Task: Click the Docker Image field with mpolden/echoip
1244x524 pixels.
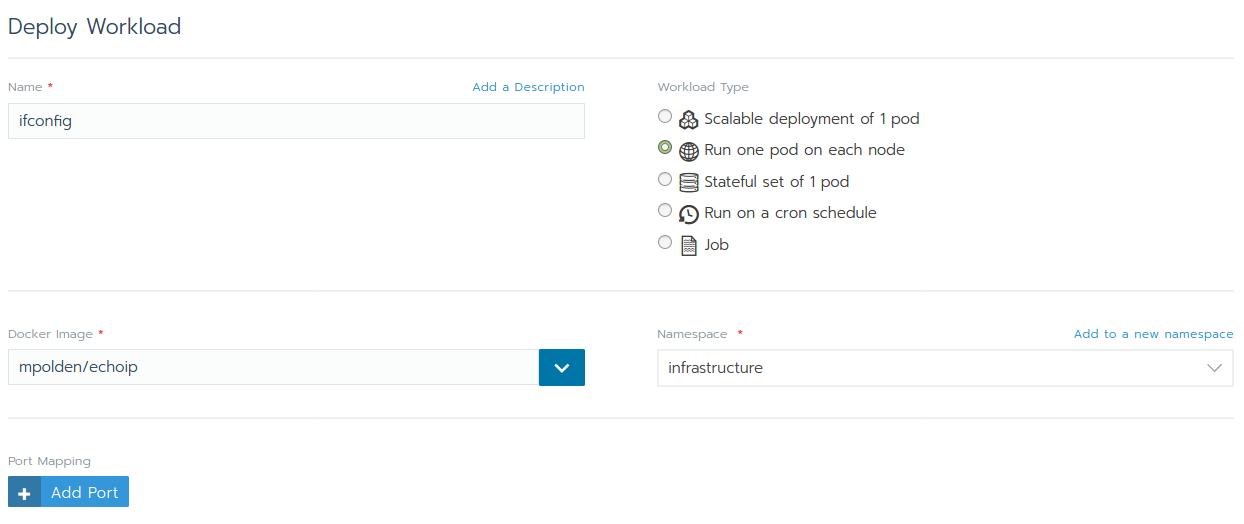Action: (273, 368)
